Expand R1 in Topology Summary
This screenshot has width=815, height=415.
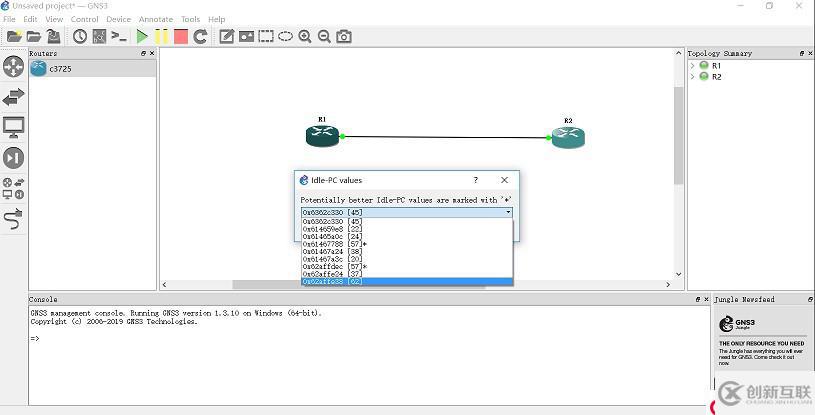[x=692, y=66]
